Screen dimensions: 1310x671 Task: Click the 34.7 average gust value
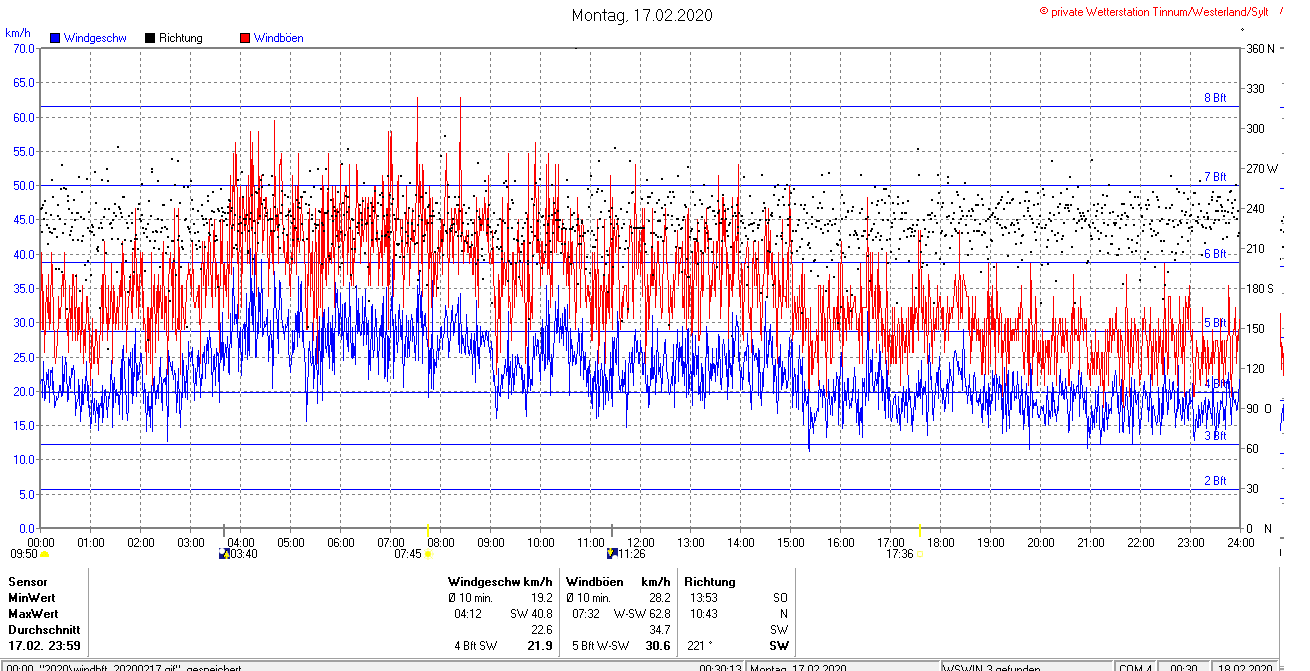coord(659,630)
